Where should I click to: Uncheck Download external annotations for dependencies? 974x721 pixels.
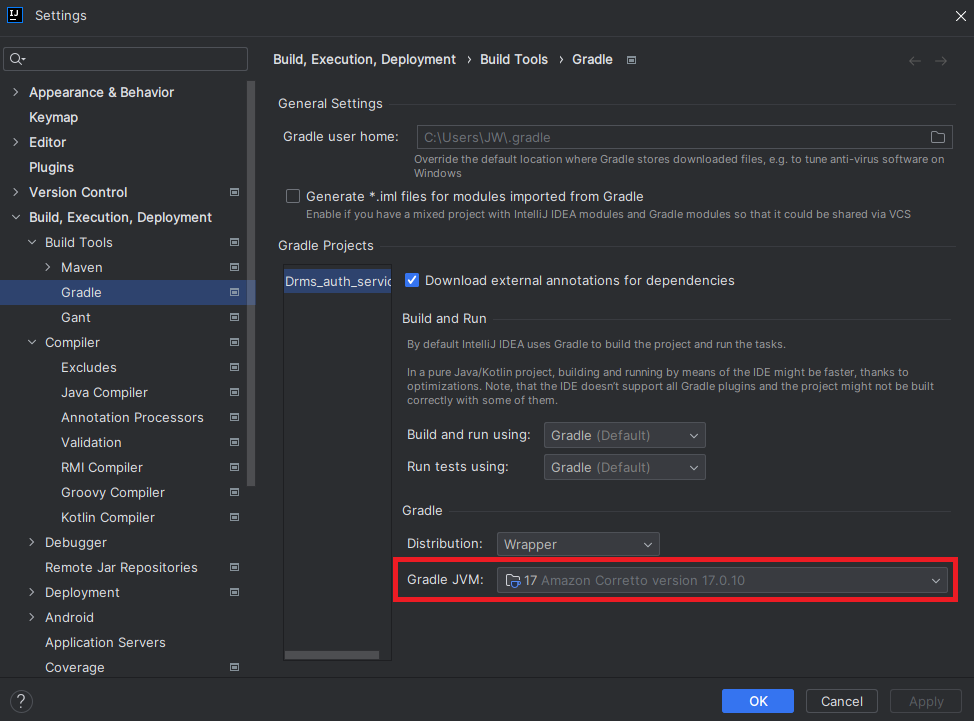click(x=412, y=280)
